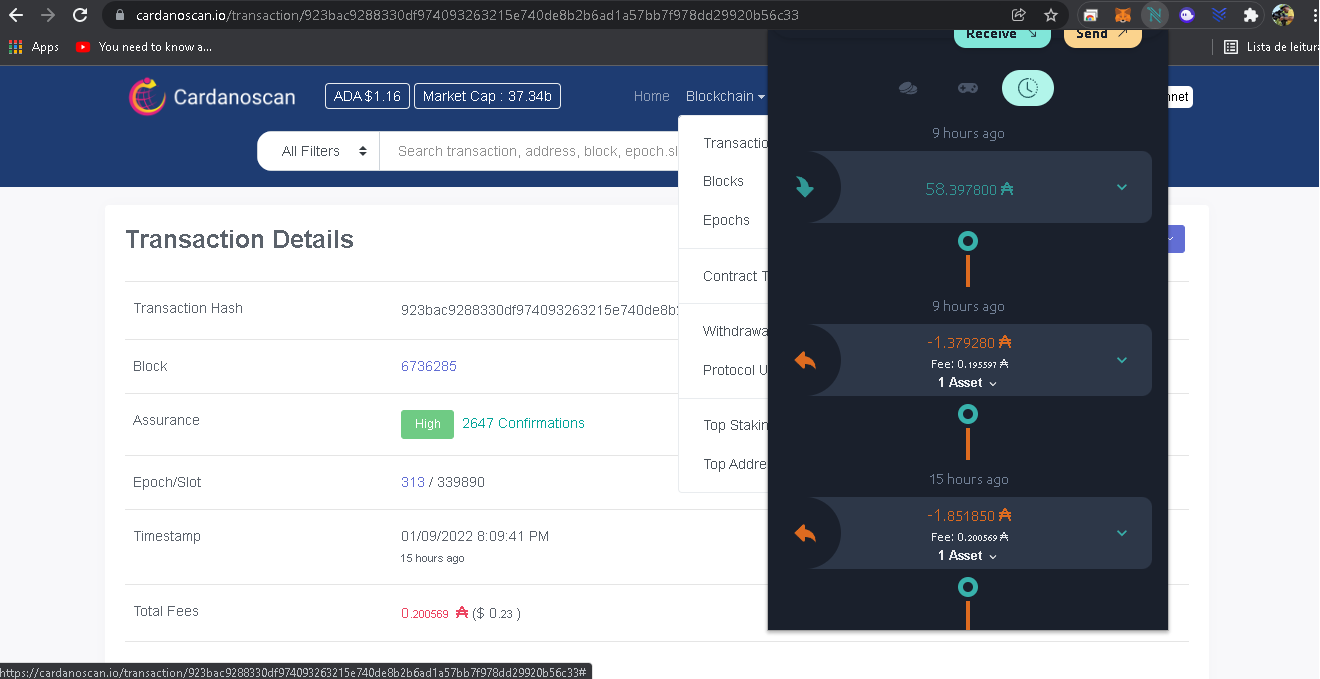Open the assets tab in Nami wallet
Viewport: 1320px width, 679px height.
(908, 88)
